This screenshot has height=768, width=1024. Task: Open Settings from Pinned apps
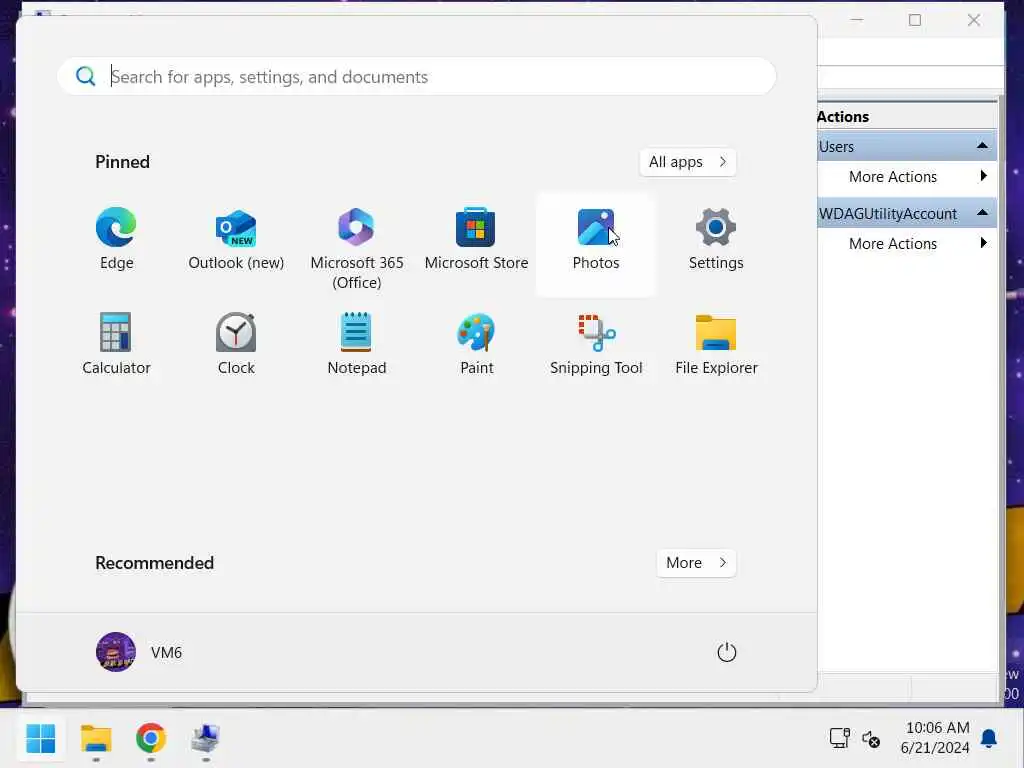pyautogui.click(x=716, y=240)
